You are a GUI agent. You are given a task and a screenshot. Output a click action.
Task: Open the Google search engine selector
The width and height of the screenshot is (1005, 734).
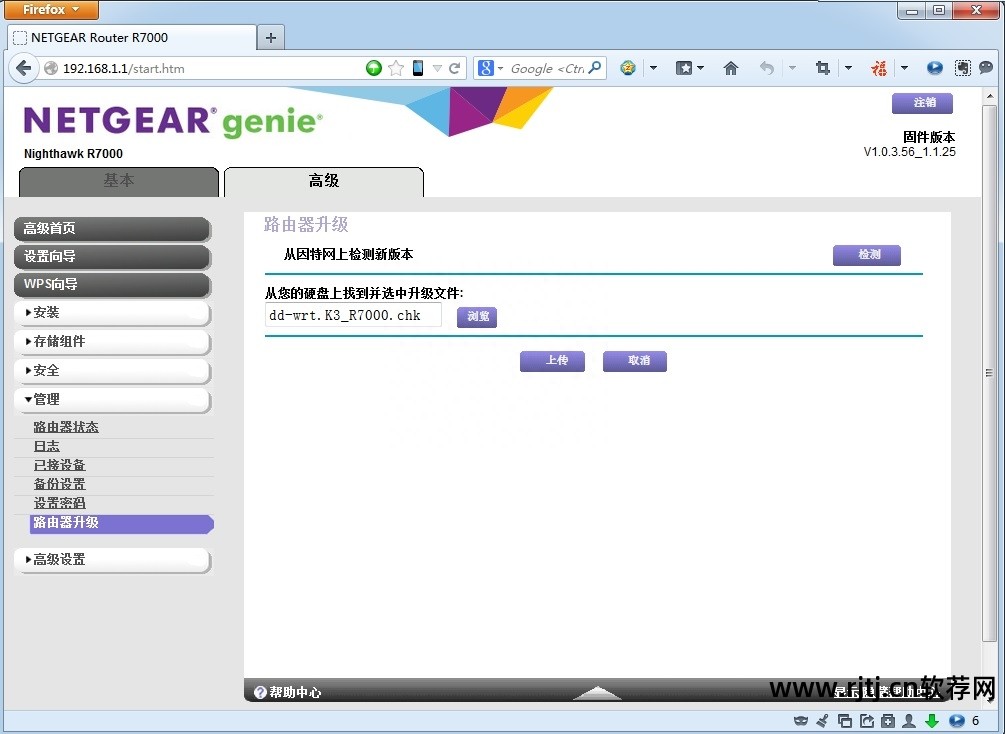pos(490,68)
